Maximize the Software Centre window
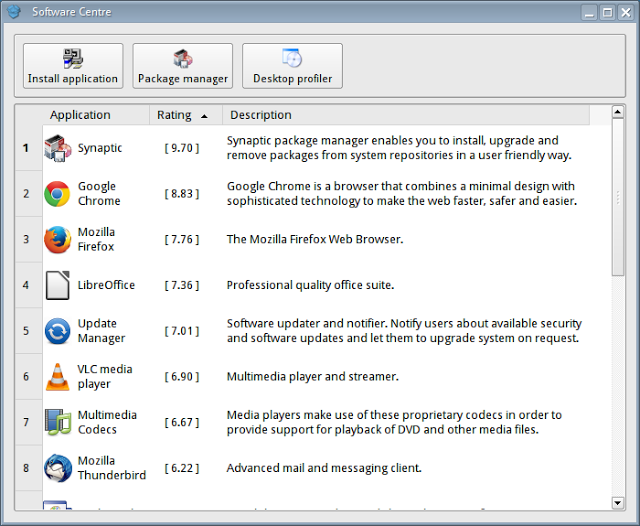The height and width of the screenshot is (526, 640). [607, 13]
